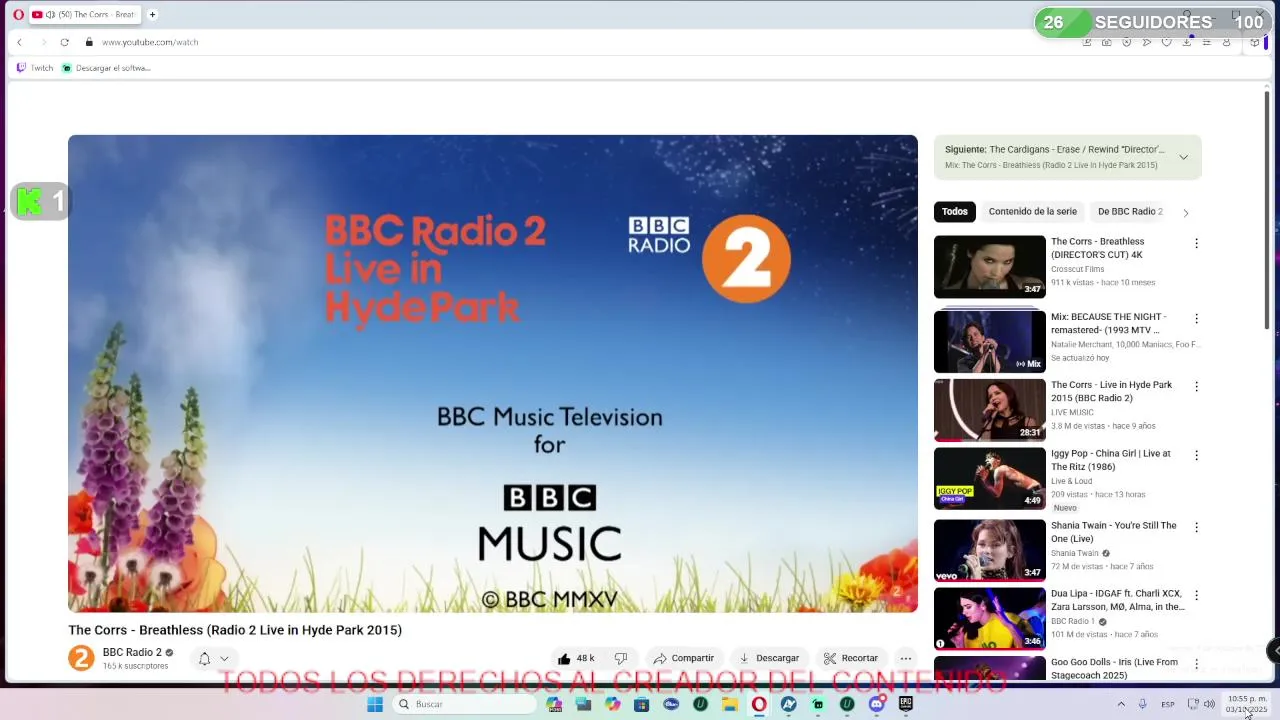Click the Opera menu logo
The width and height of the screenshot is (1280, 720).
[x=18, y=14]
